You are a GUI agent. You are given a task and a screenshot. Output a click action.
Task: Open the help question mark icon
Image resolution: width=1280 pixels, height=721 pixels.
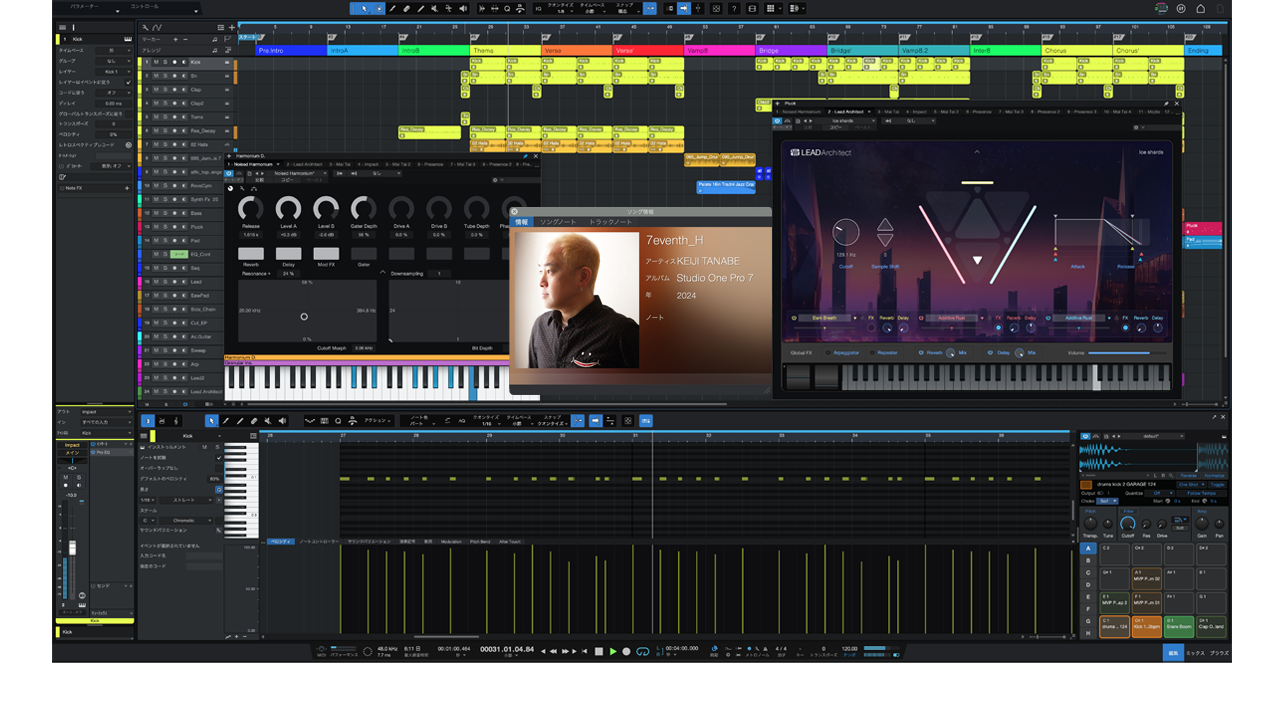[x=734, y=8]
